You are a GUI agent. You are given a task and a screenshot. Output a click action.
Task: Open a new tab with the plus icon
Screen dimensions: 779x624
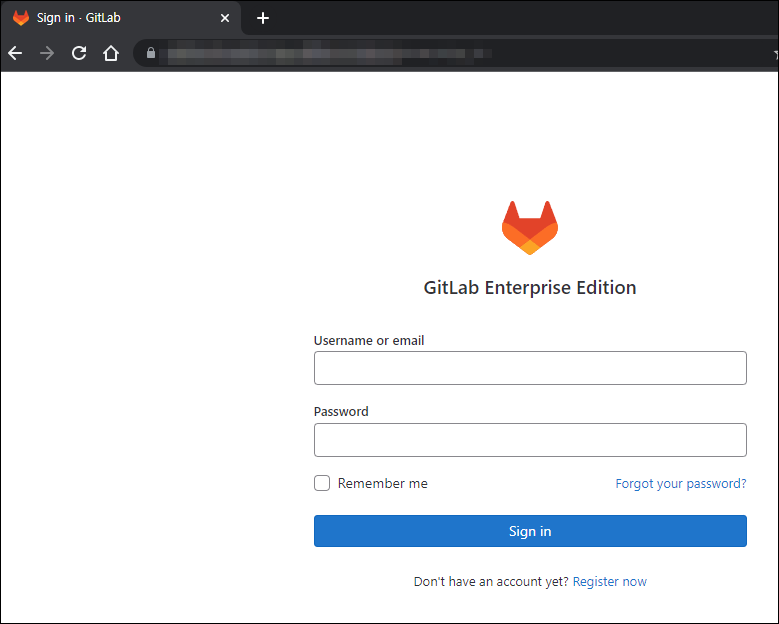pos(263,18)
